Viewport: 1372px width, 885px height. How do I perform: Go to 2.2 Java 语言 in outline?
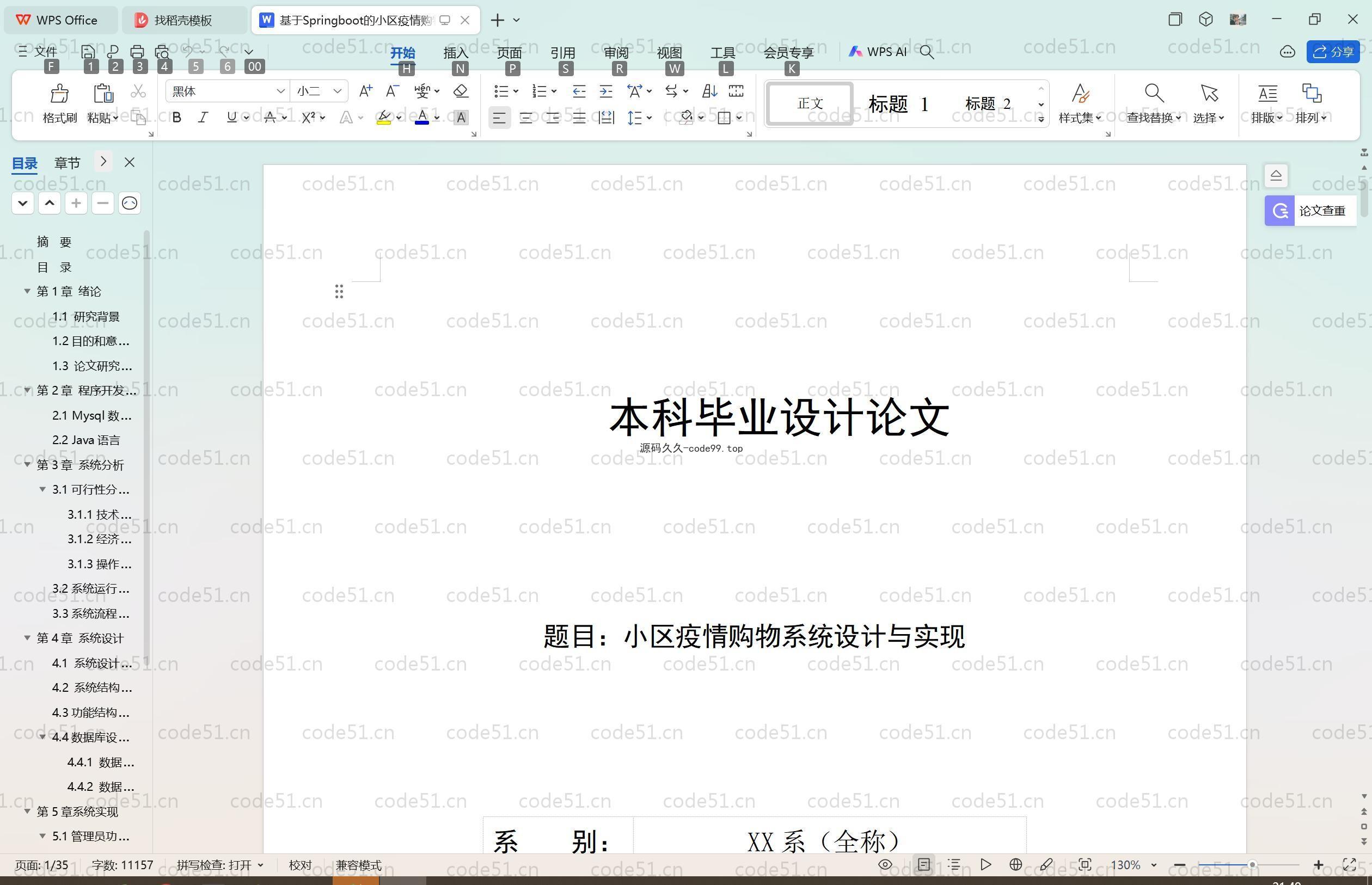coord(86,440)
